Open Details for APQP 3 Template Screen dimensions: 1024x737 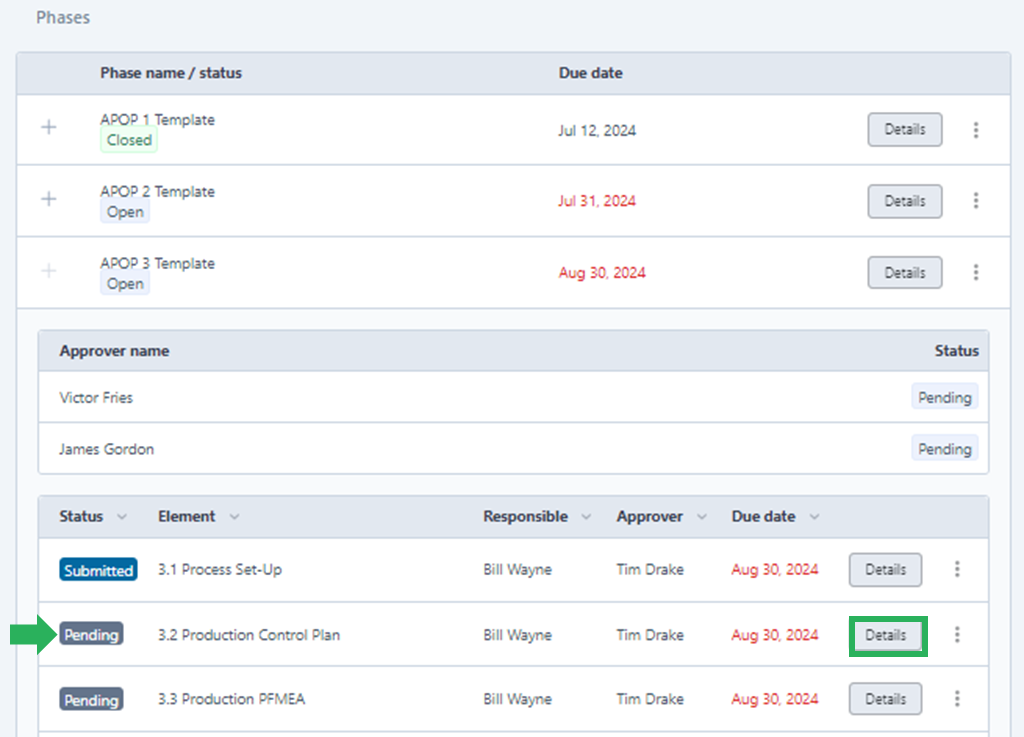tap(904, 272)
